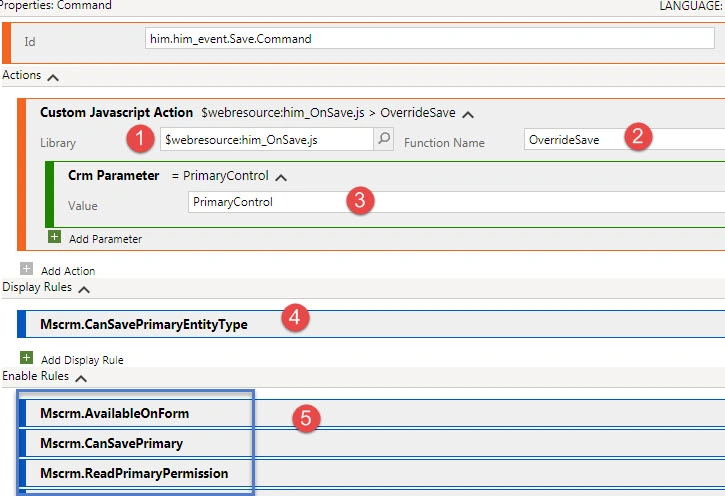
Task: Click the Add Action link
Action: click(68, 271)
